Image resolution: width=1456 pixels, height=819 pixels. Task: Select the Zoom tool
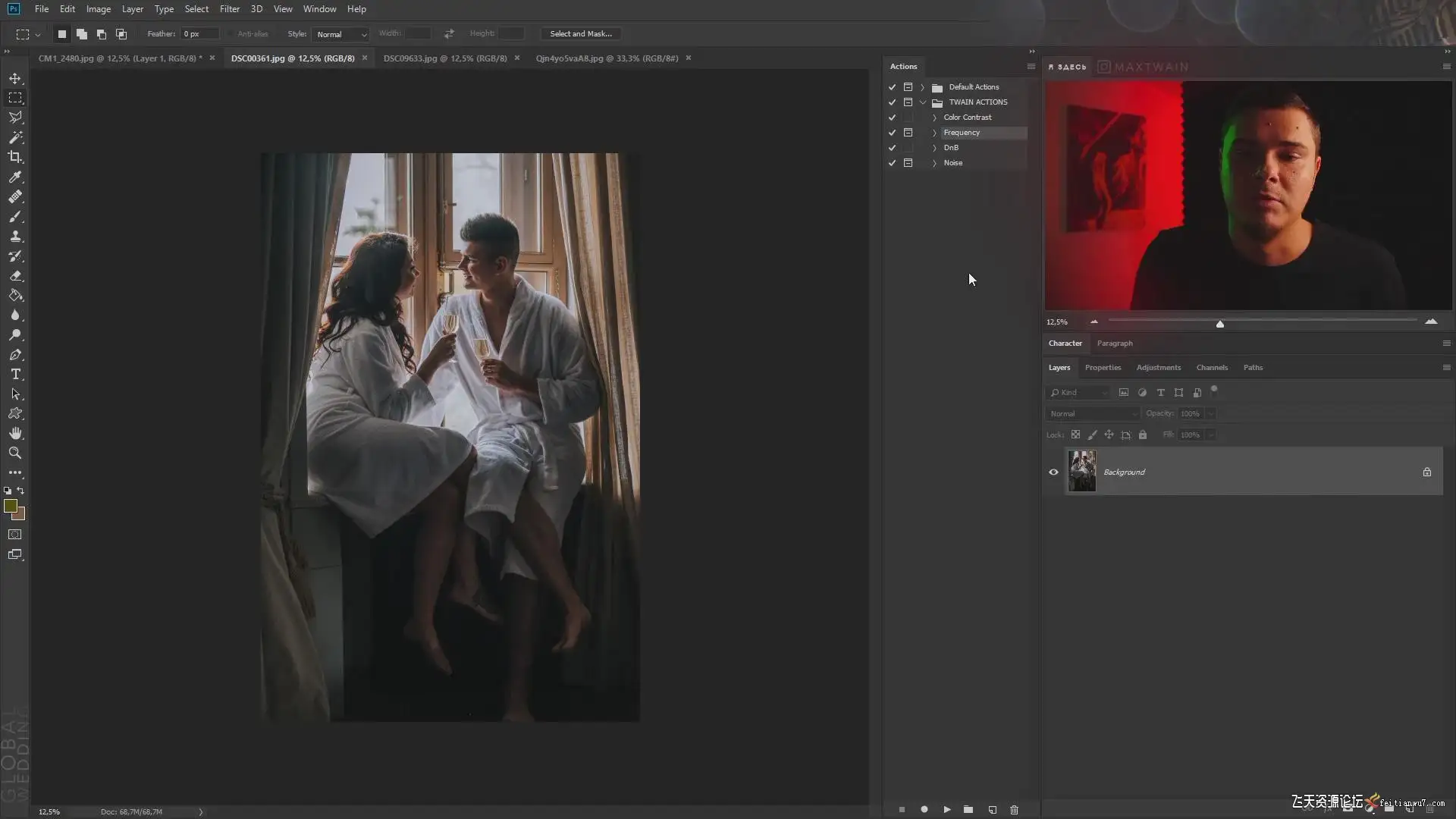tap(15, 453)
